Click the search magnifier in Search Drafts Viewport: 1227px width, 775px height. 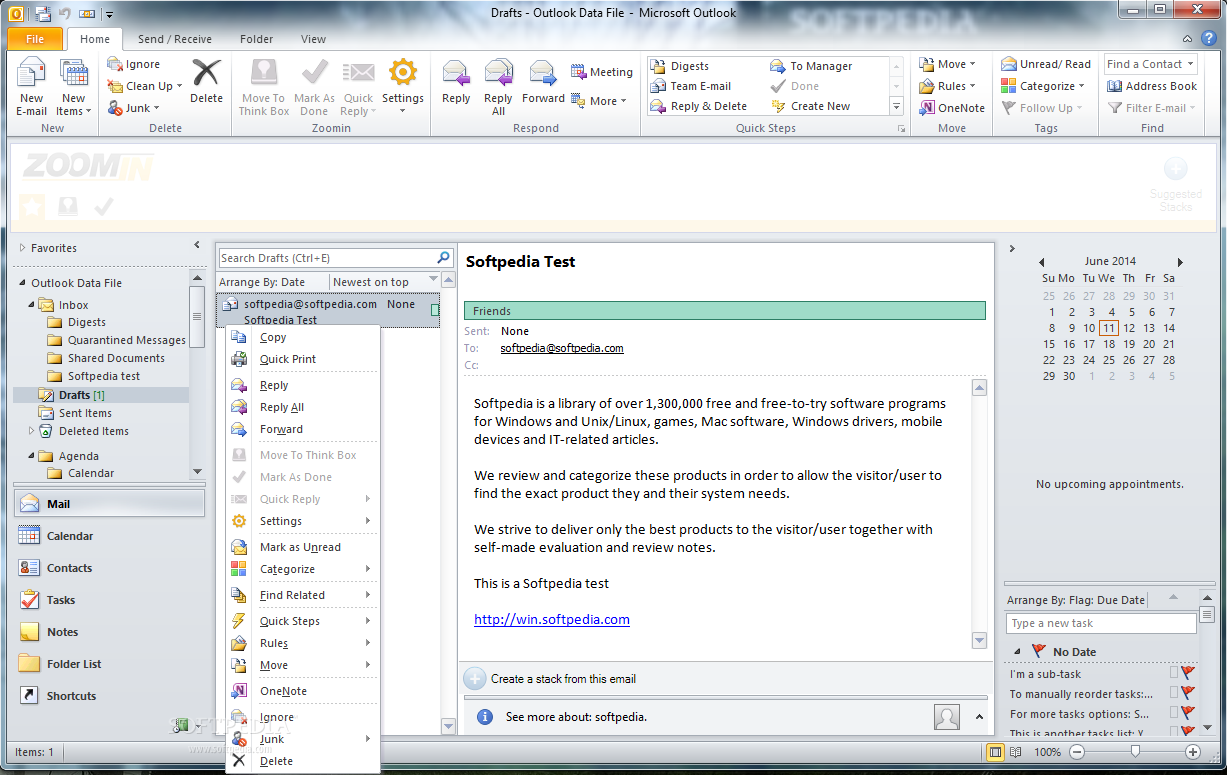(x=444, y=257)
